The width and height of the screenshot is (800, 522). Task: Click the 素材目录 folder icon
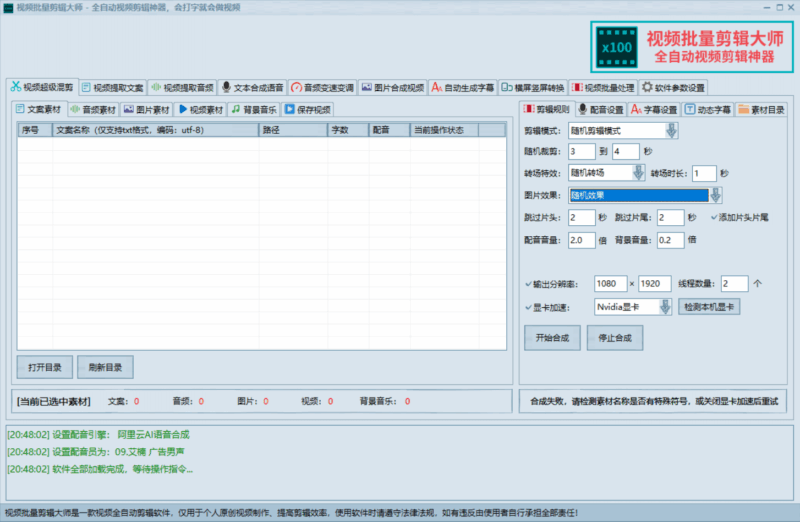743,109
